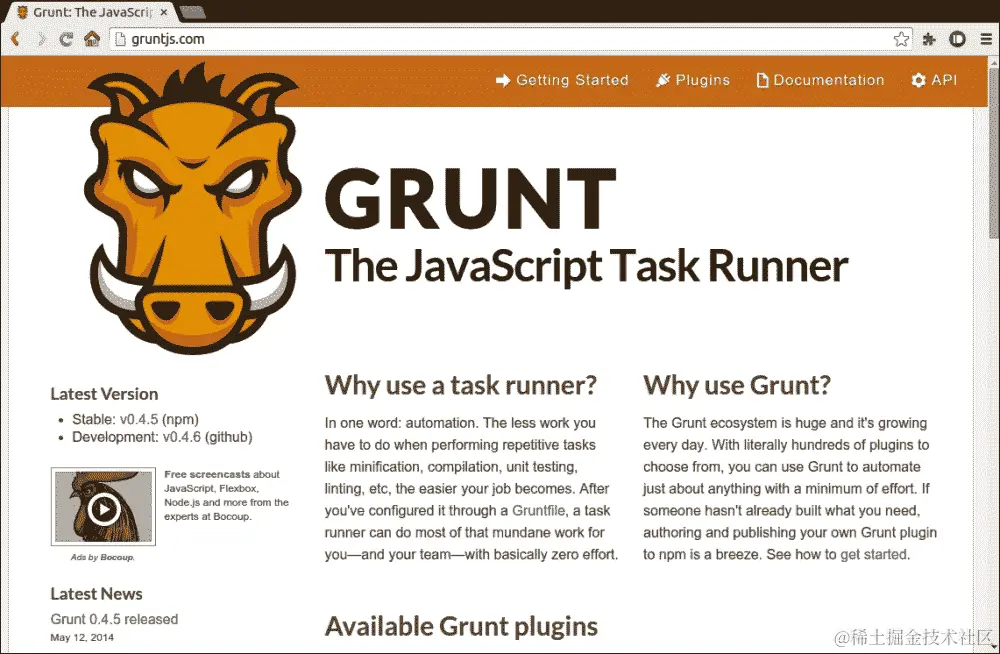Click the Grunt boar logo
Screen dimensions: 1000x654
coord(191,209)
